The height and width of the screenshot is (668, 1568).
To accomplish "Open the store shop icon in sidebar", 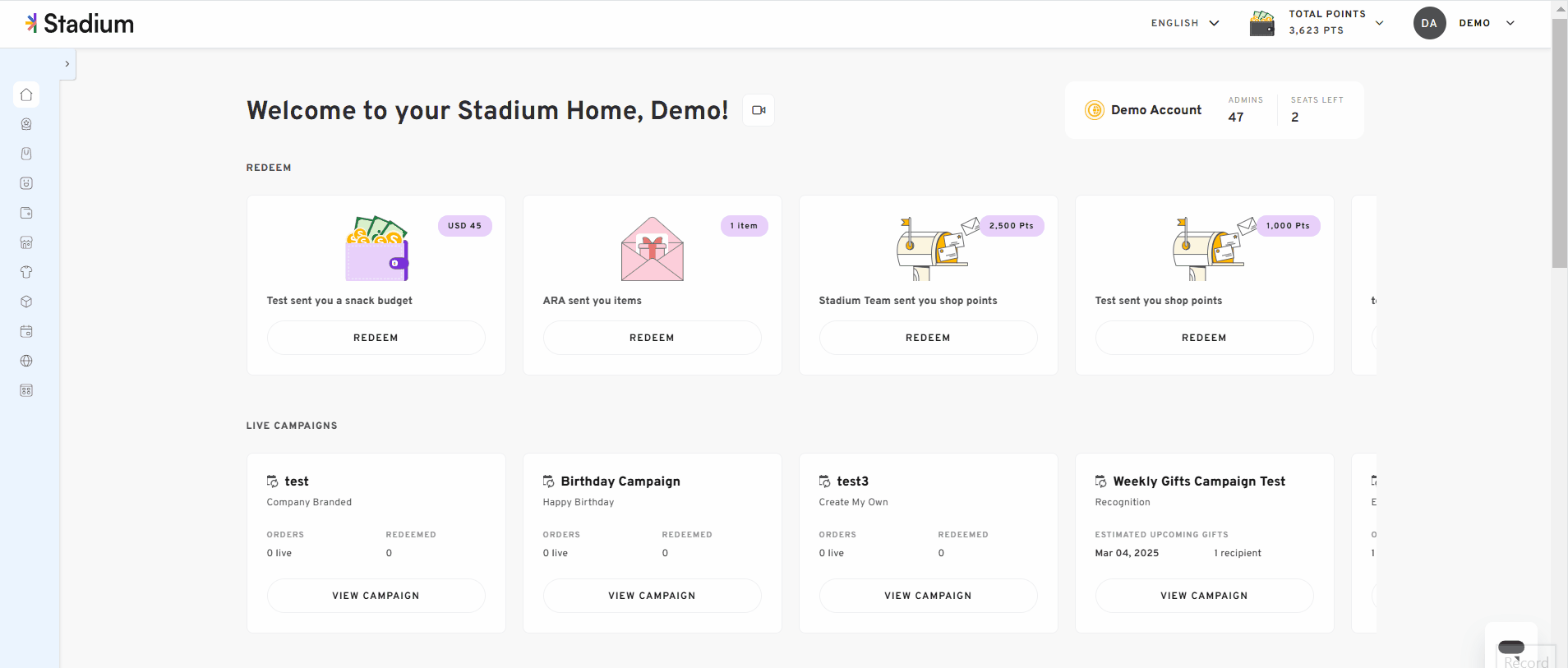I will [26, 242].
